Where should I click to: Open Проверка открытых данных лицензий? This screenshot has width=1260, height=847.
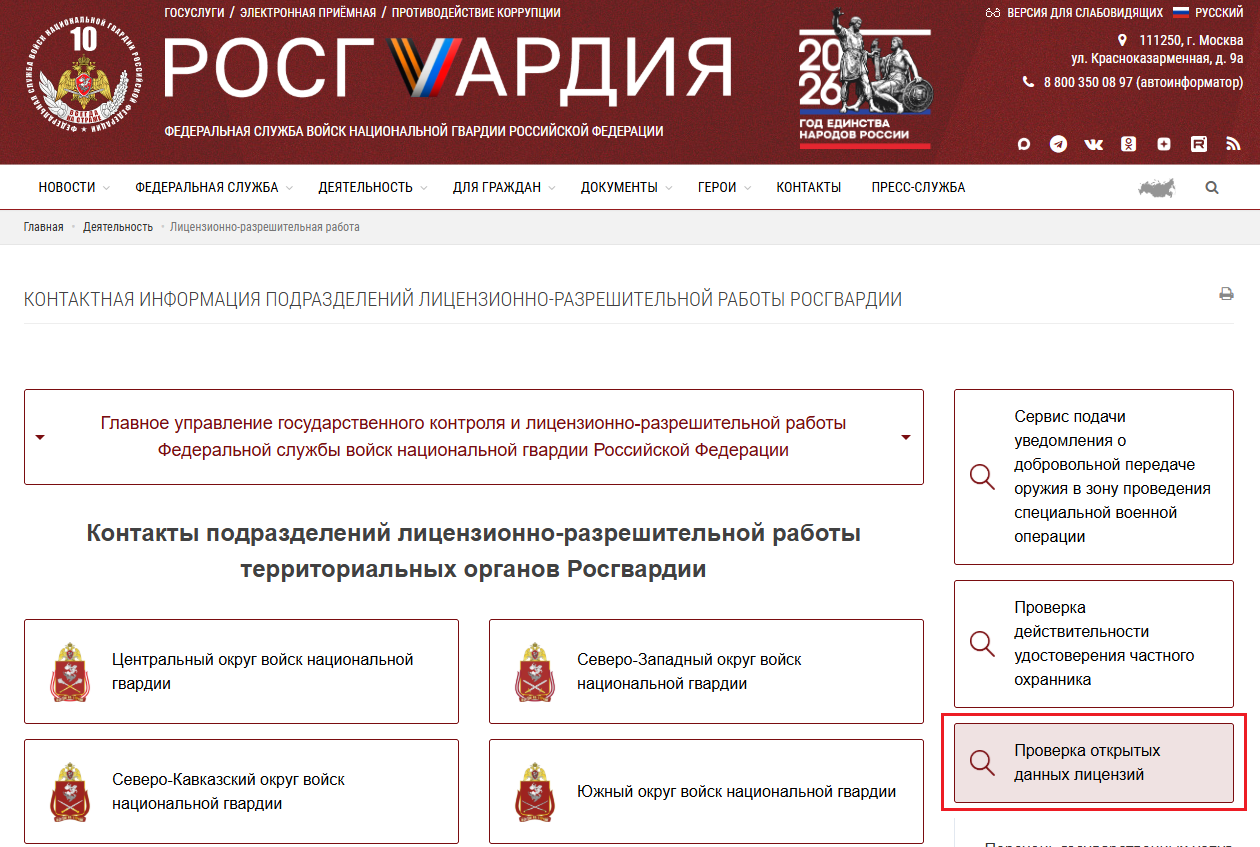[x=1094, y=763]
